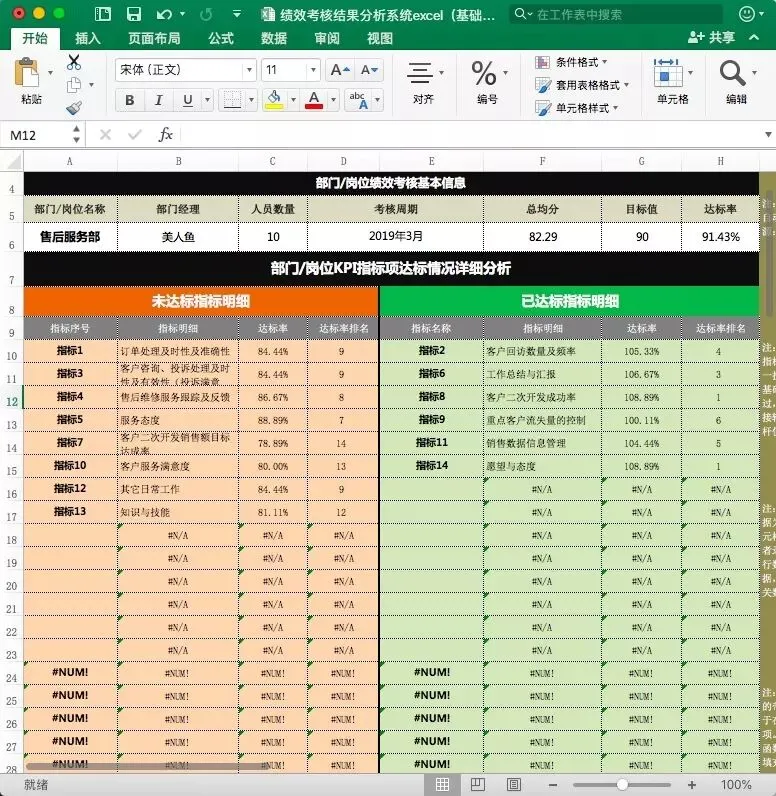This screenshot has width=776, height=796.
Task: Decrease font size with small A
Action: (x=369, y=70)
